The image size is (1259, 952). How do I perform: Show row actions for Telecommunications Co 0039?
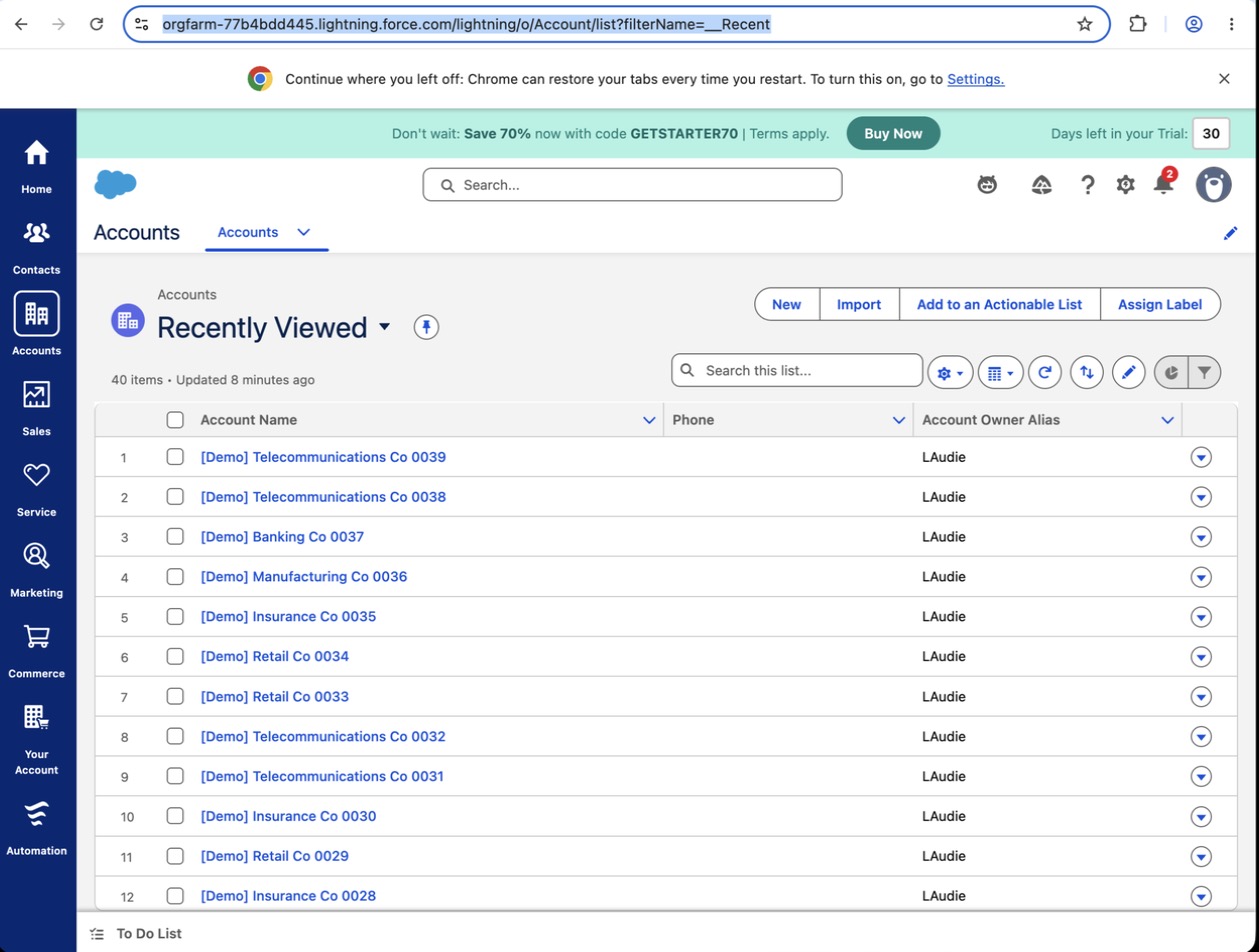[x=1201, y=457]
